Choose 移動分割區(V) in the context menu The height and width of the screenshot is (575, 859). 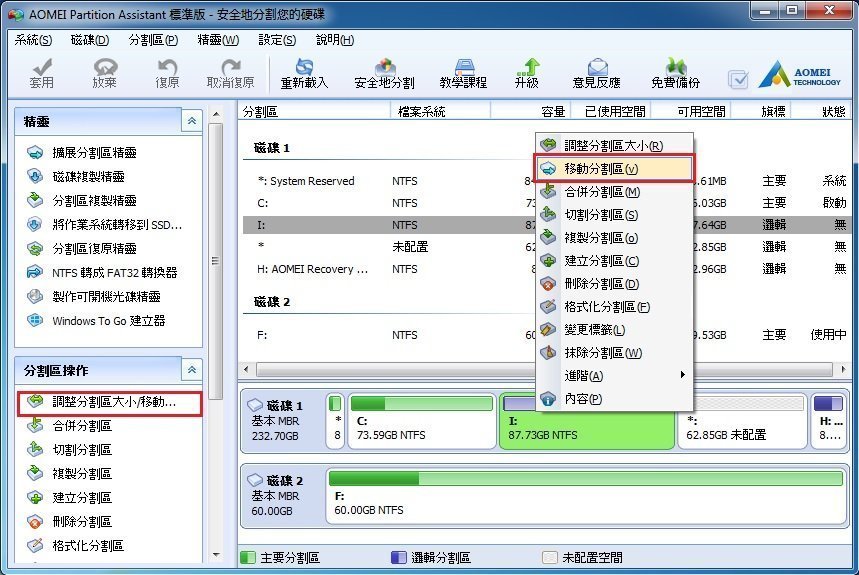click(614, 169)
